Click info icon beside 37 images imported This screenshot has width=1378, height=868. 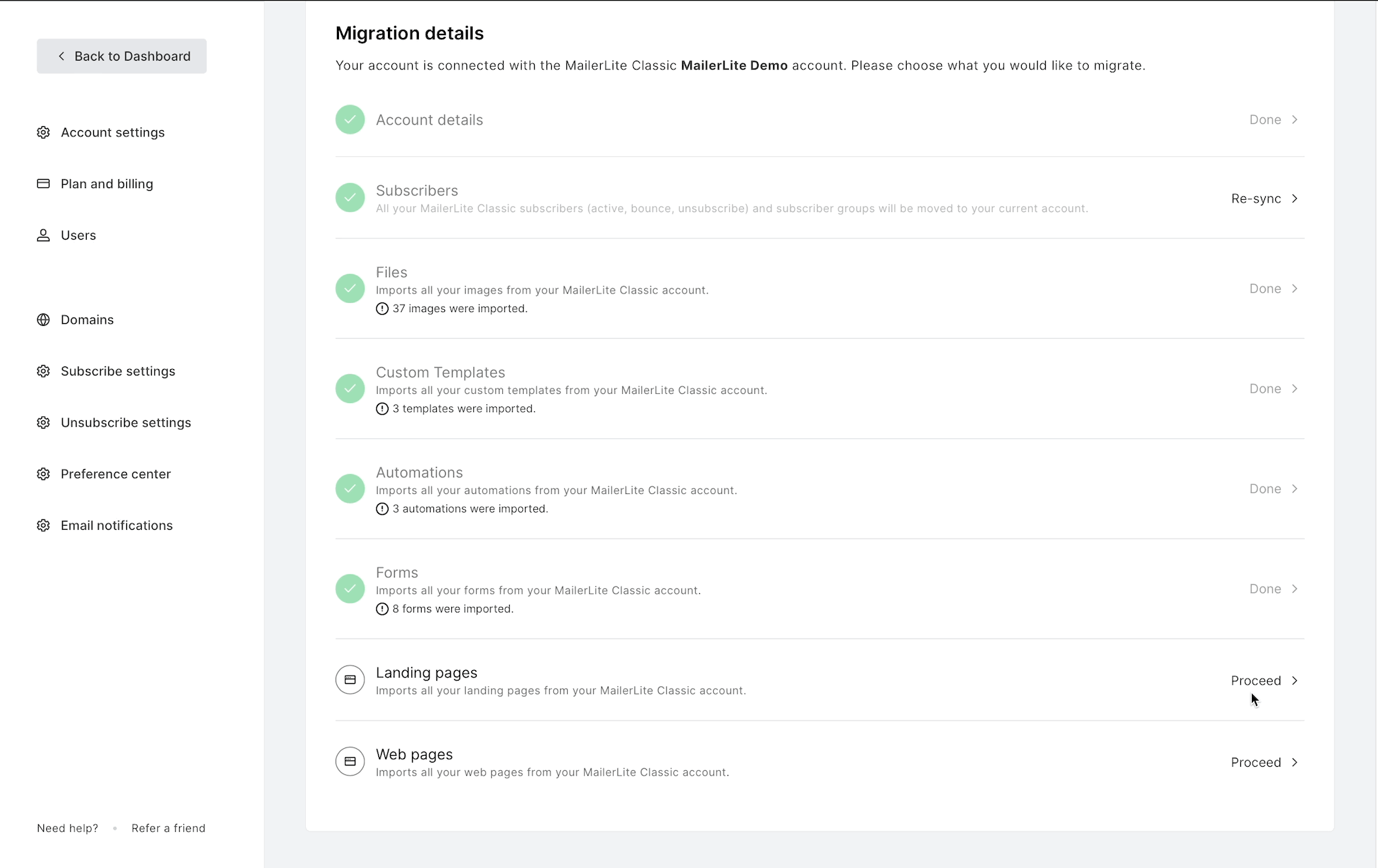(382, 309)
